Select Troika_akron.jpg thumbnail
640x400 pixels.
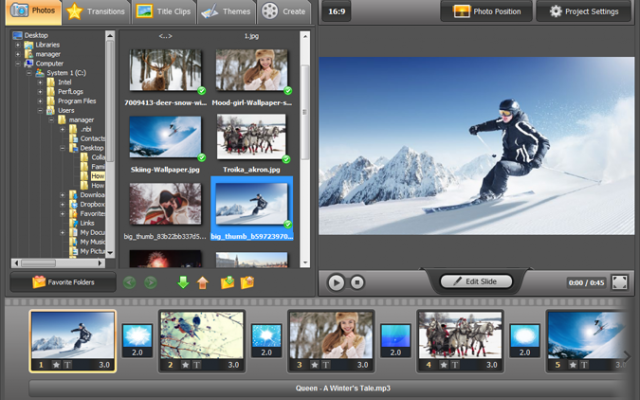pyautogui.click(x=251, y=136)
